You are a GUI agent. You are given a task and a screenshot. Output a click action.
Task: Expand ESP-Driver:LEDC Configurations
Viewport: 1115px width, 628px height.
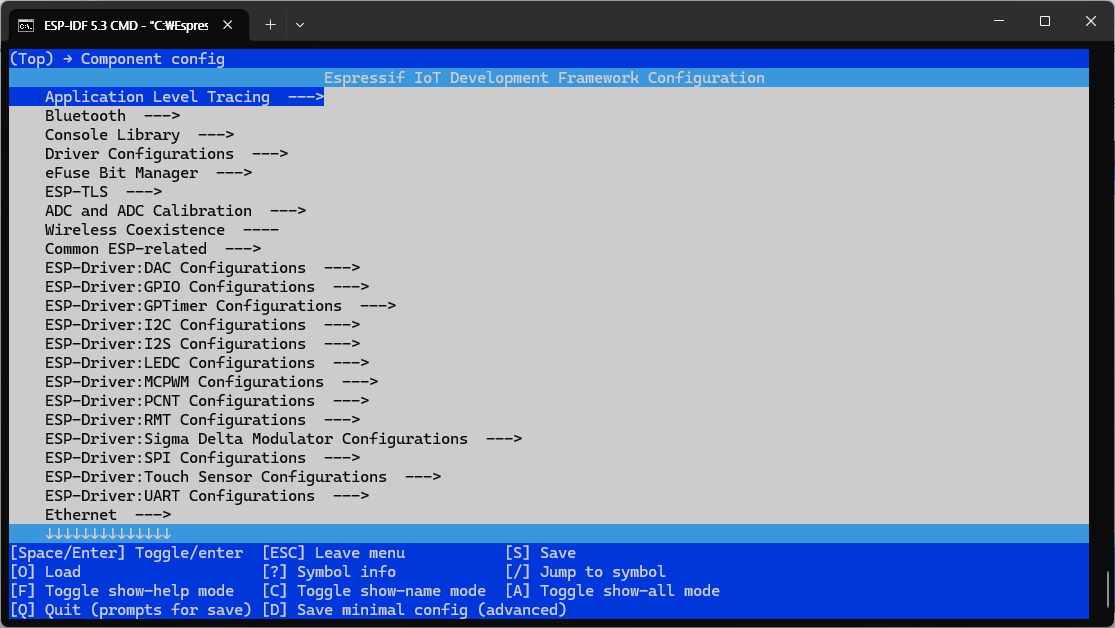pyautogui.click(x=207, y=363)
